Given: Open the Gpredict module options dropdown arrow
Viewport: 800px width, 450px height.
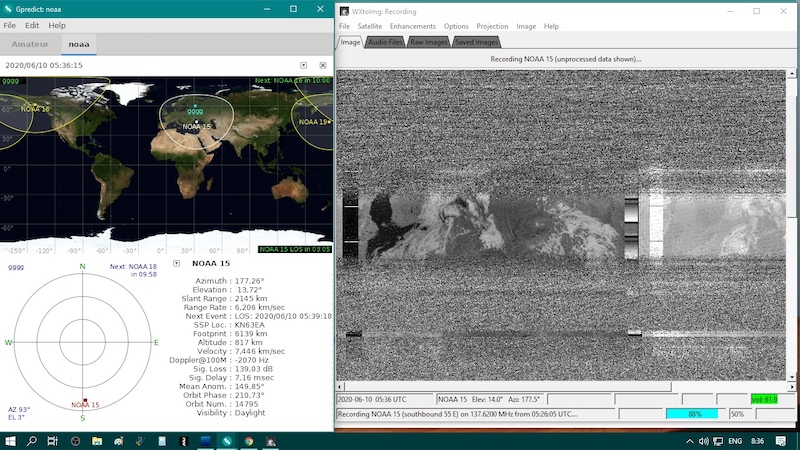Looking at the screenshot, I should (x=303, y=65).
